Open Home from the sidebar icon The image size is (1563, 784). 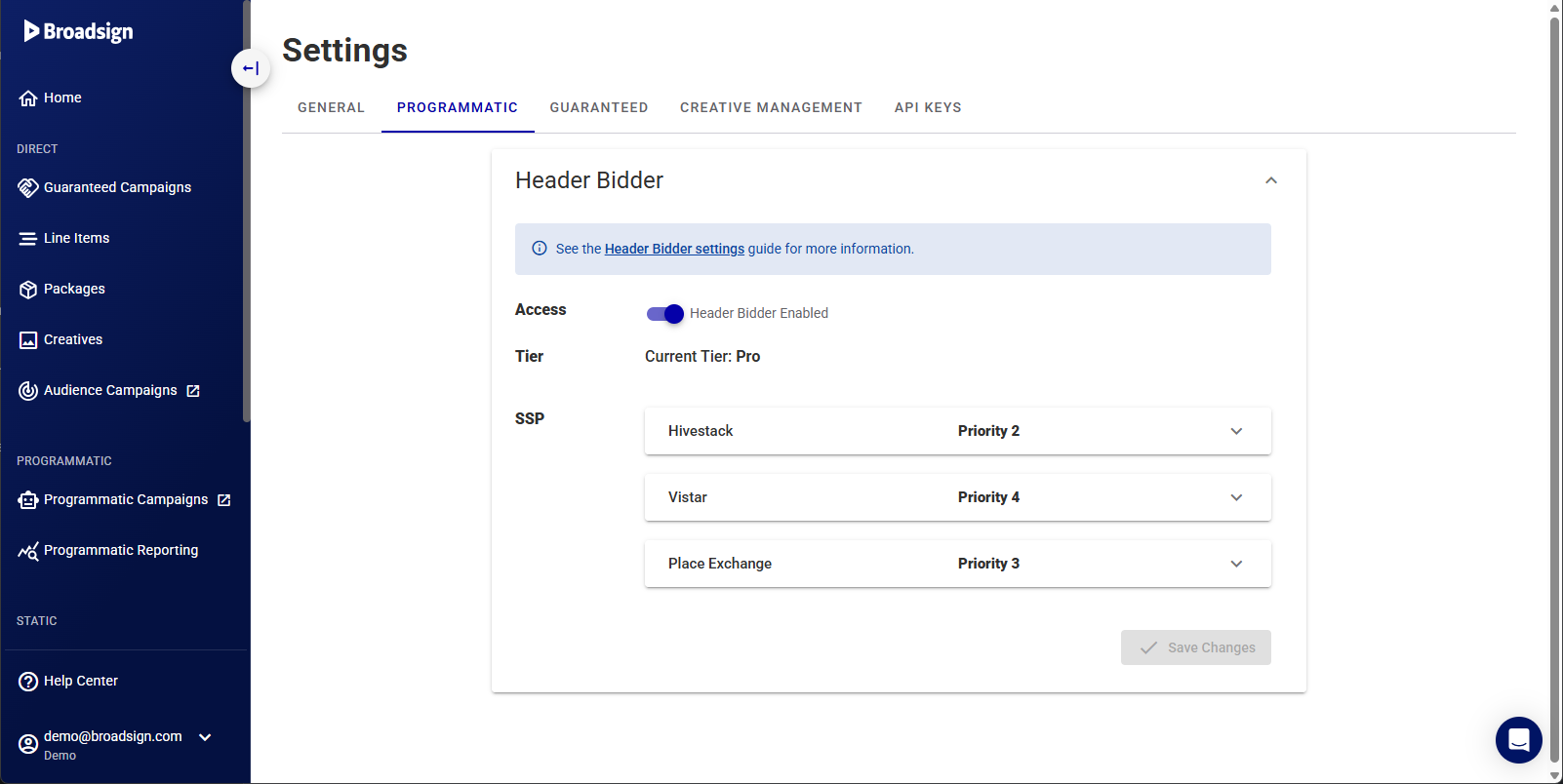click(28, 98)
